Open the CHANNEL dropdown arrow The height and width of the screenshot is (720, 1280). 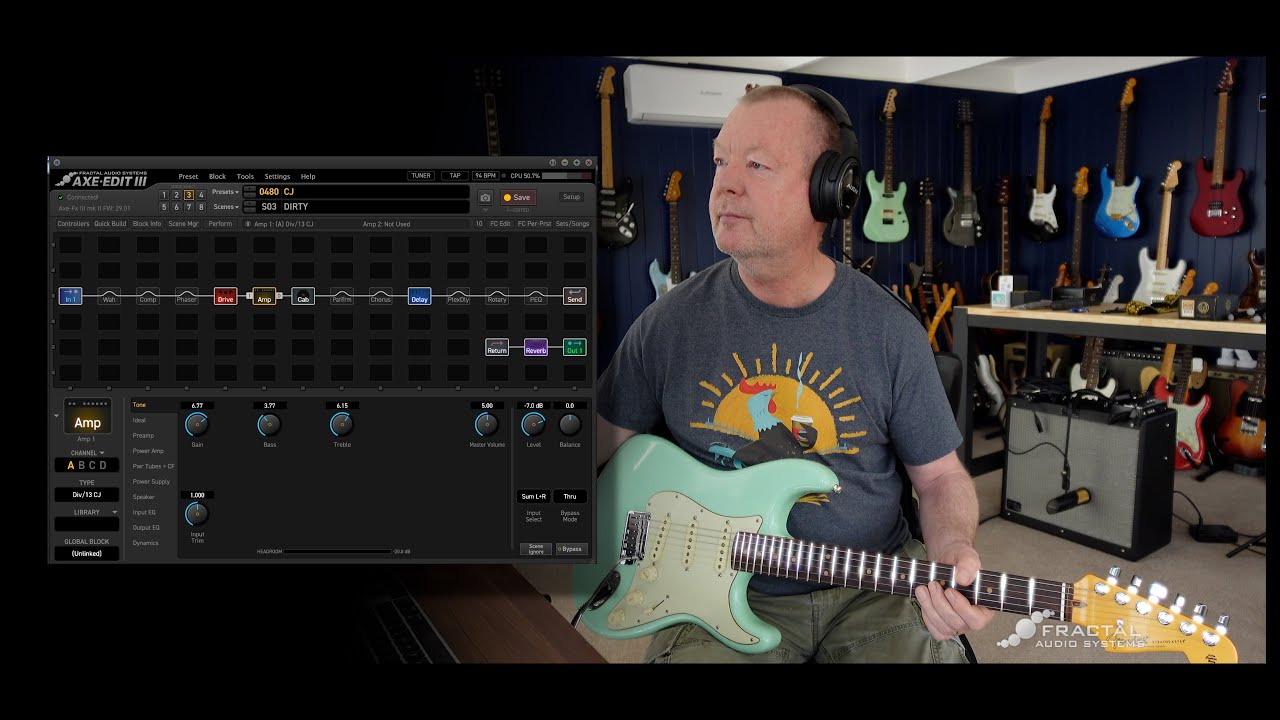(x=102, y=453)
